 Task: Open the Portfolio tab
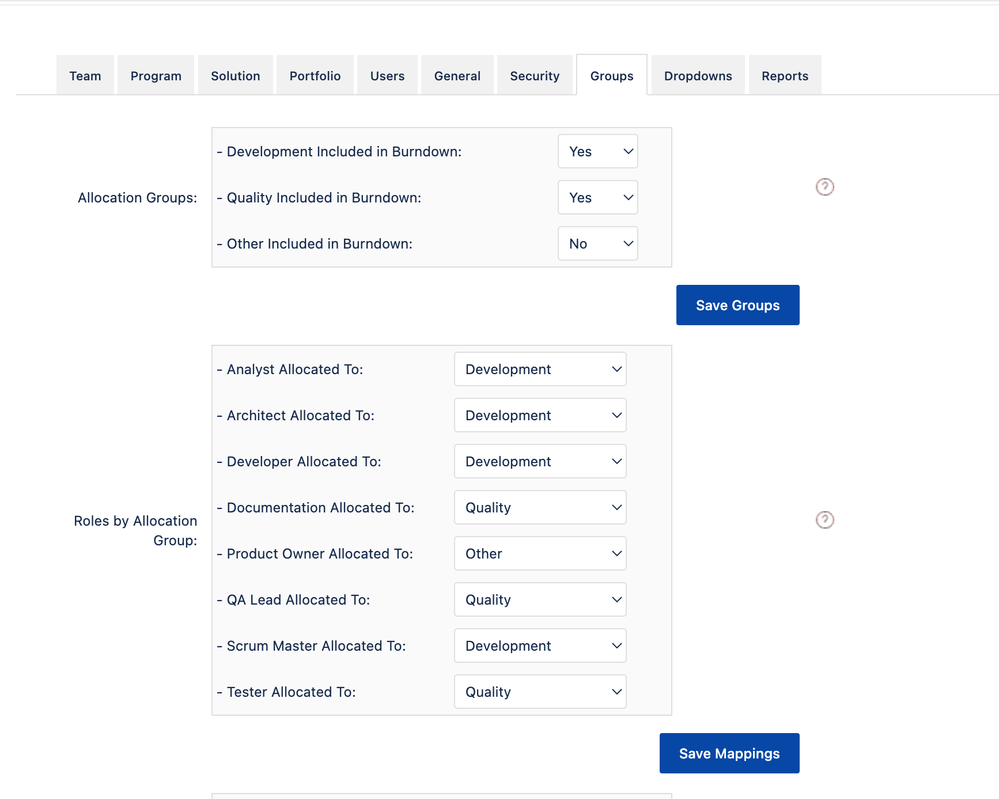pos(315,75)
